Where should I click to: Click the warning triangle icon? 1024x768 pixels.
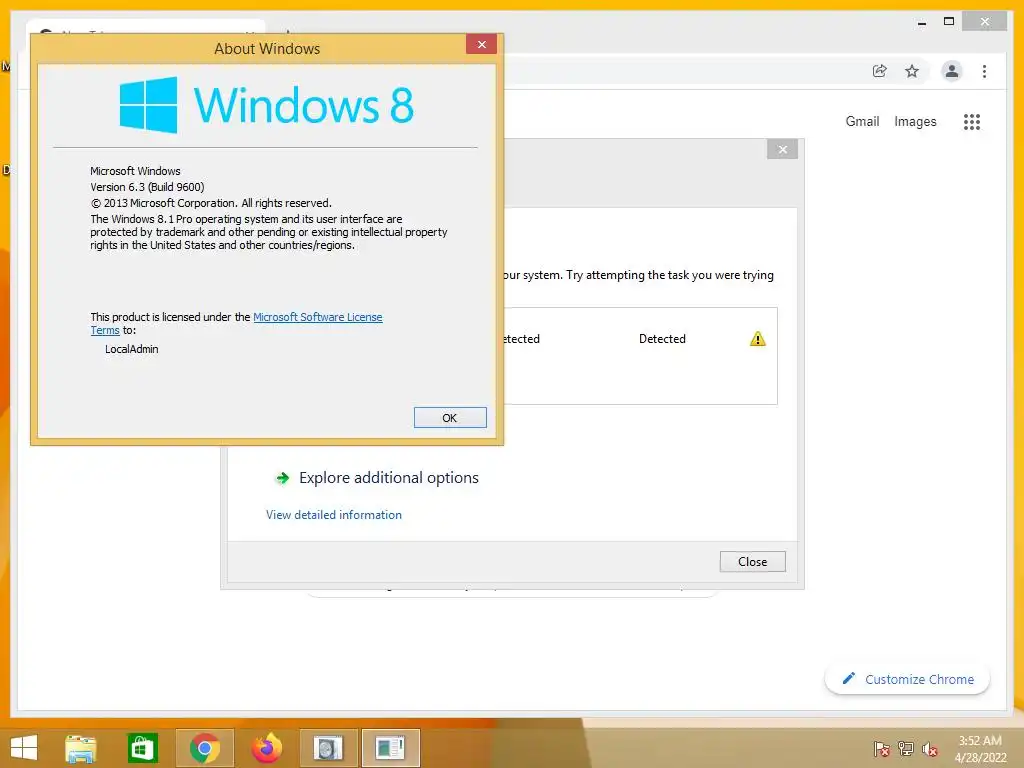click(758, 339)
